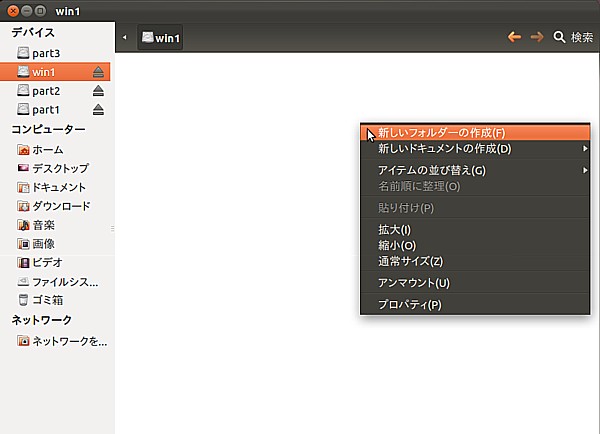Click the ネットワークを... network icon

click(23, 341)
